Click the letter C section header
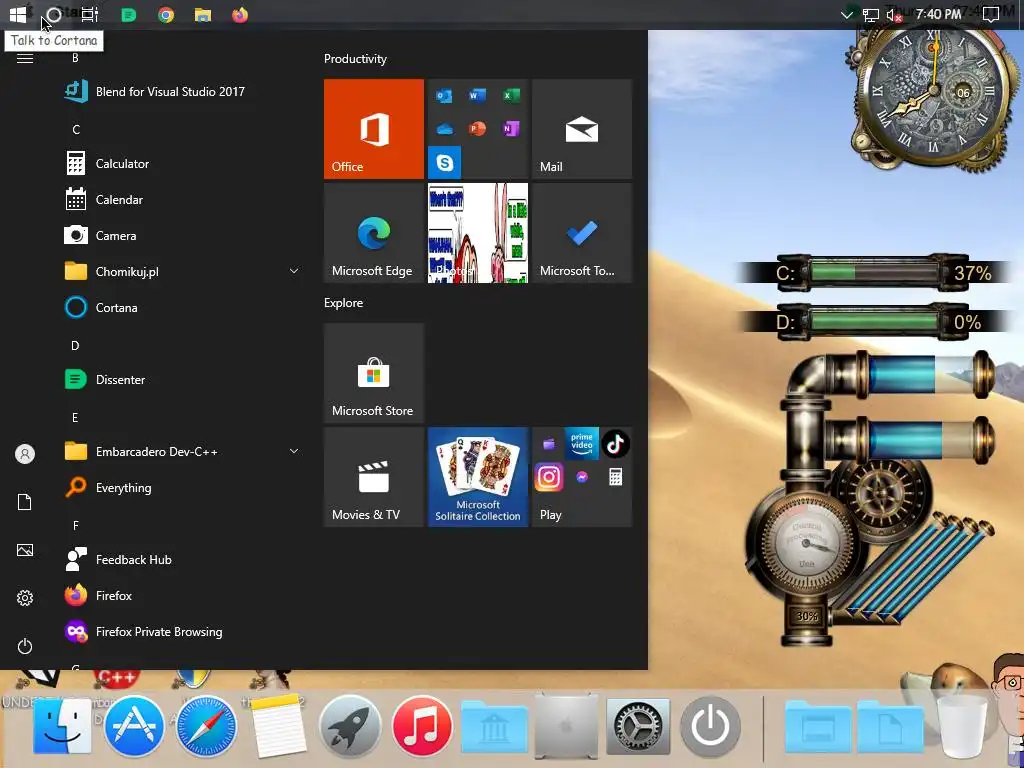Image resolution: width=1024 pixels, height=768 pixels. pyautogui.click(x=76, y=129)
